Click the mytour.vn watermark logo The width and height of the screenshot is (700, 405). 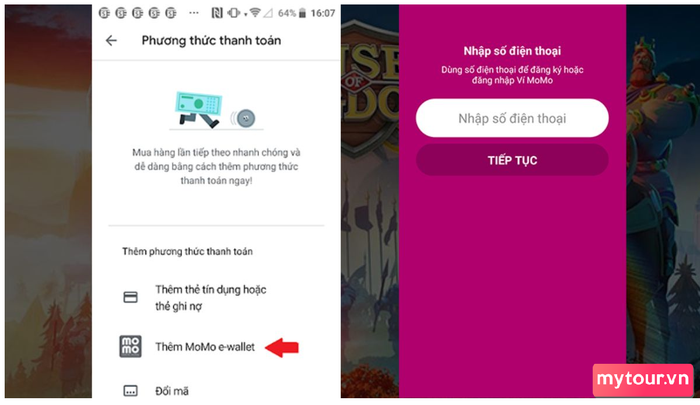[x=643, y=380]
